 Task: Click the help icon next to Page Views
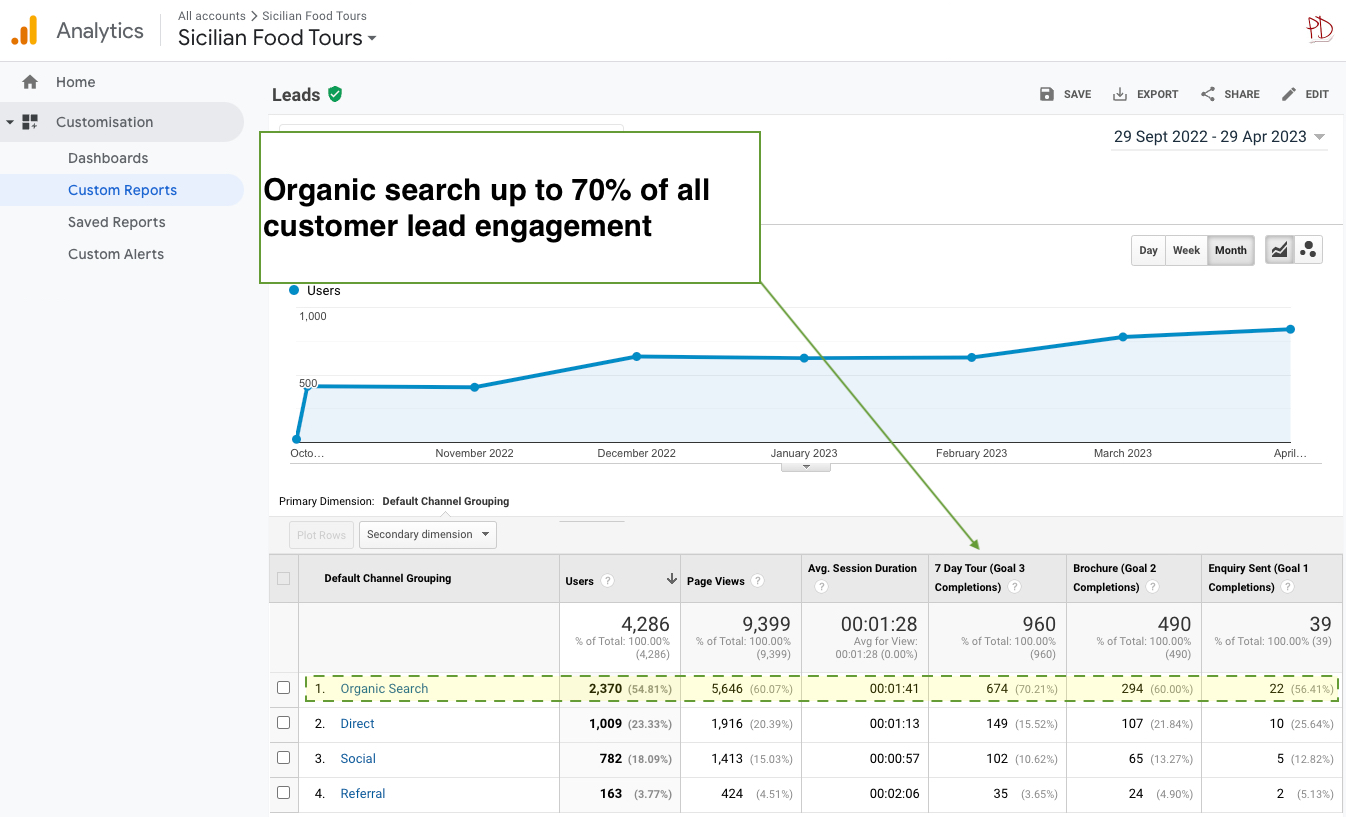[x=758, y=581]
